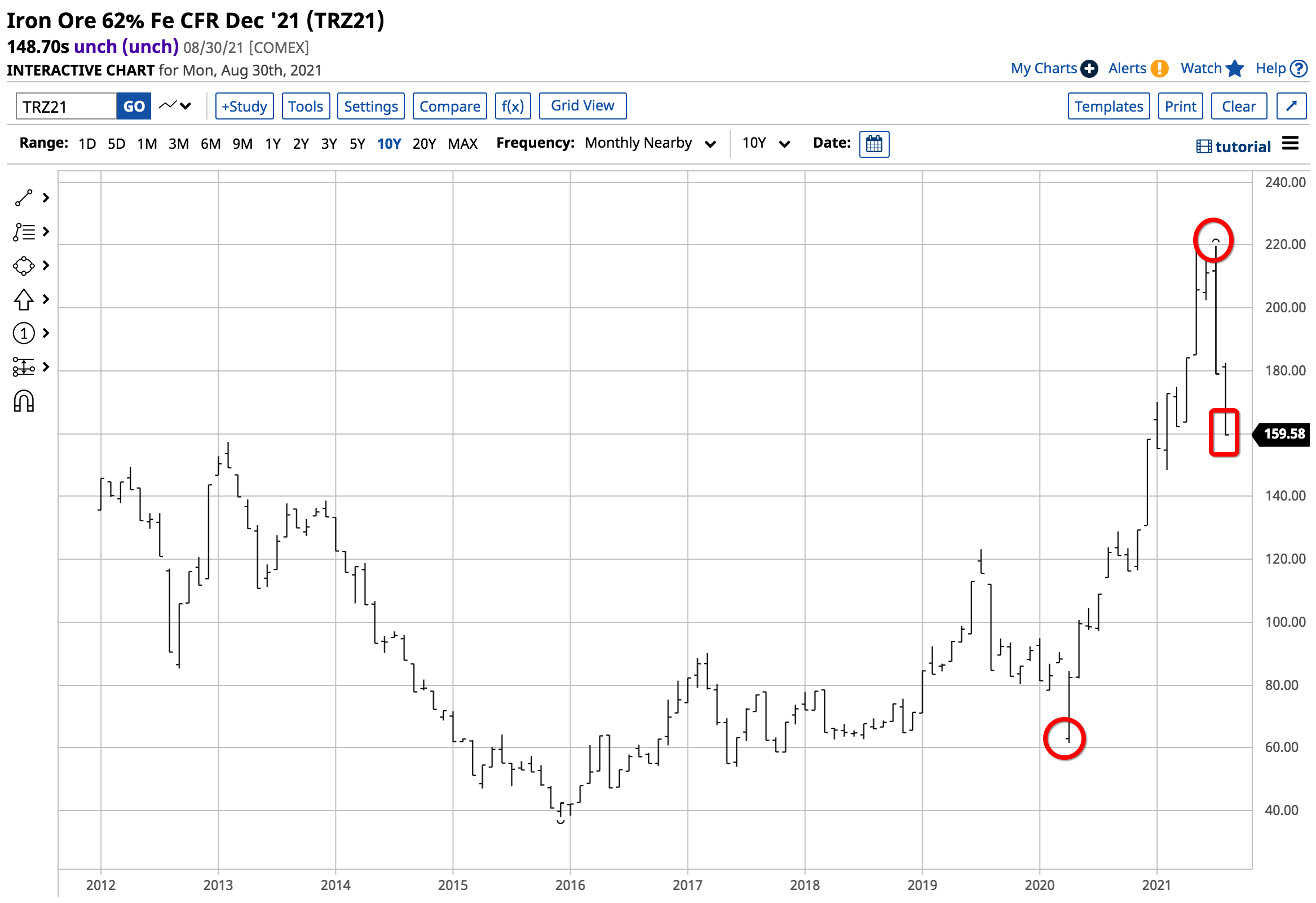Image resolution: width=1316 pixels, height=903 pixels.
Task: Switch to Grid View
Action: click(x=582, y=106)
